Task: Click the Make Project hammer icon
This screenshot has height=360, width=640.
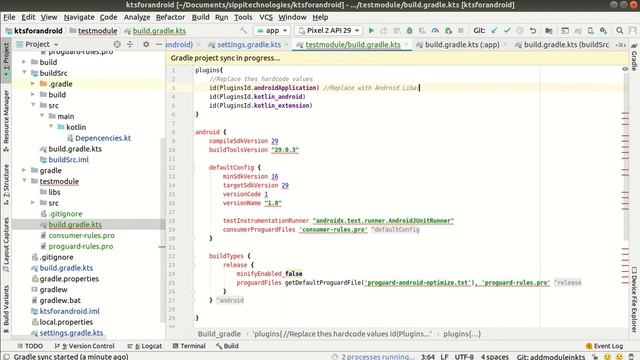Action: pyautogui.click(x=243, y=31)
